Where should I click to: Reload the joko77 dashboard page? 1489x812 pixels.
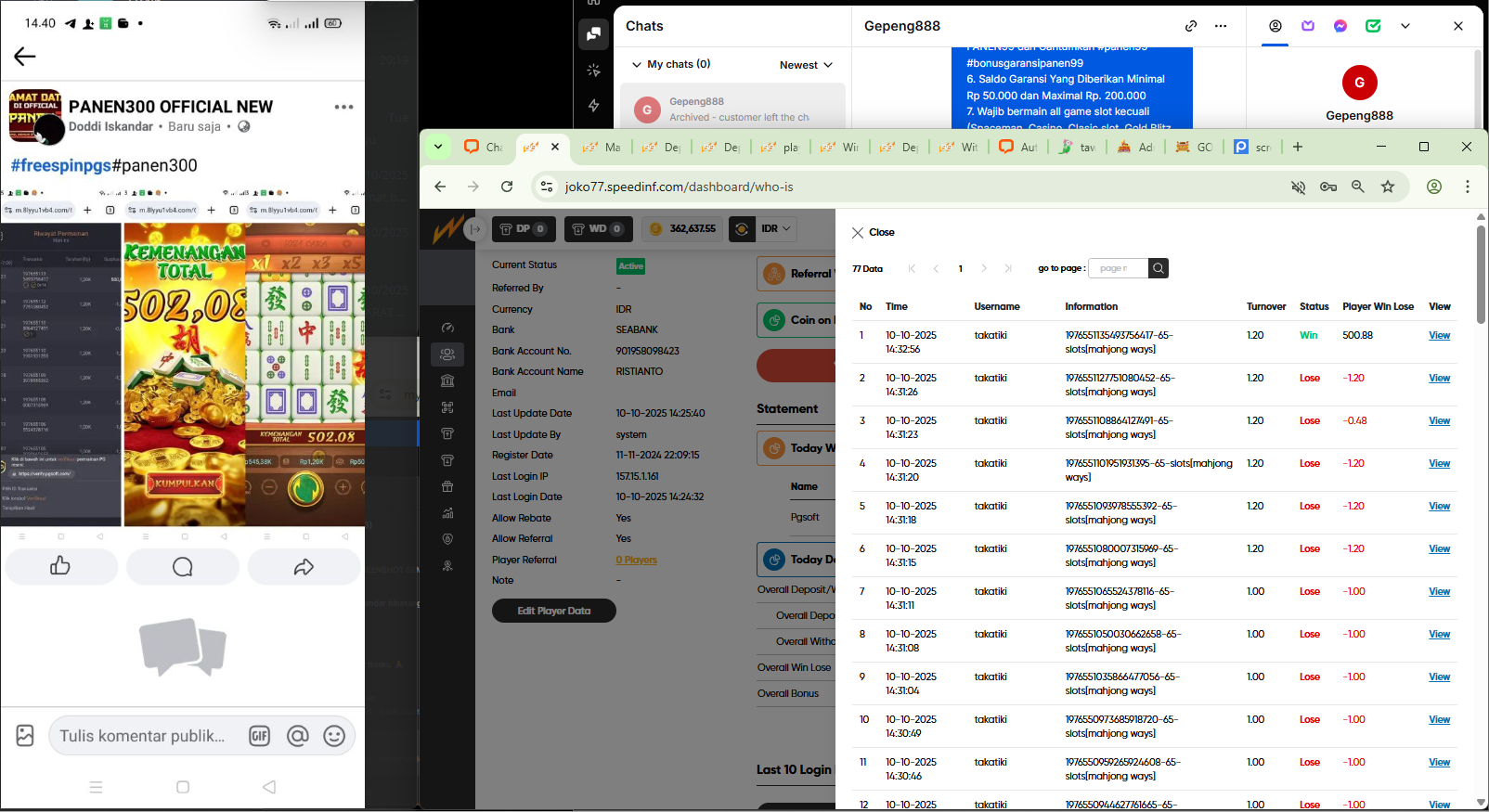[x=507, y=187]
